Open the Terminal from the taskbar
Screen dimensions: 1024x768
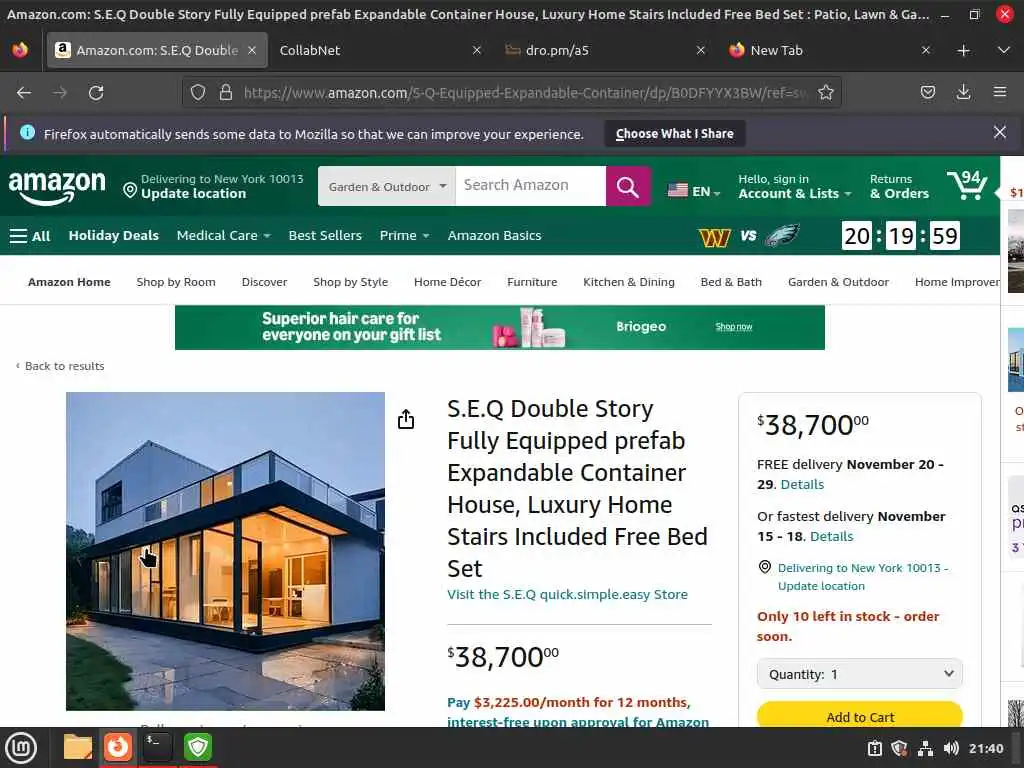(x=157, y=748)
